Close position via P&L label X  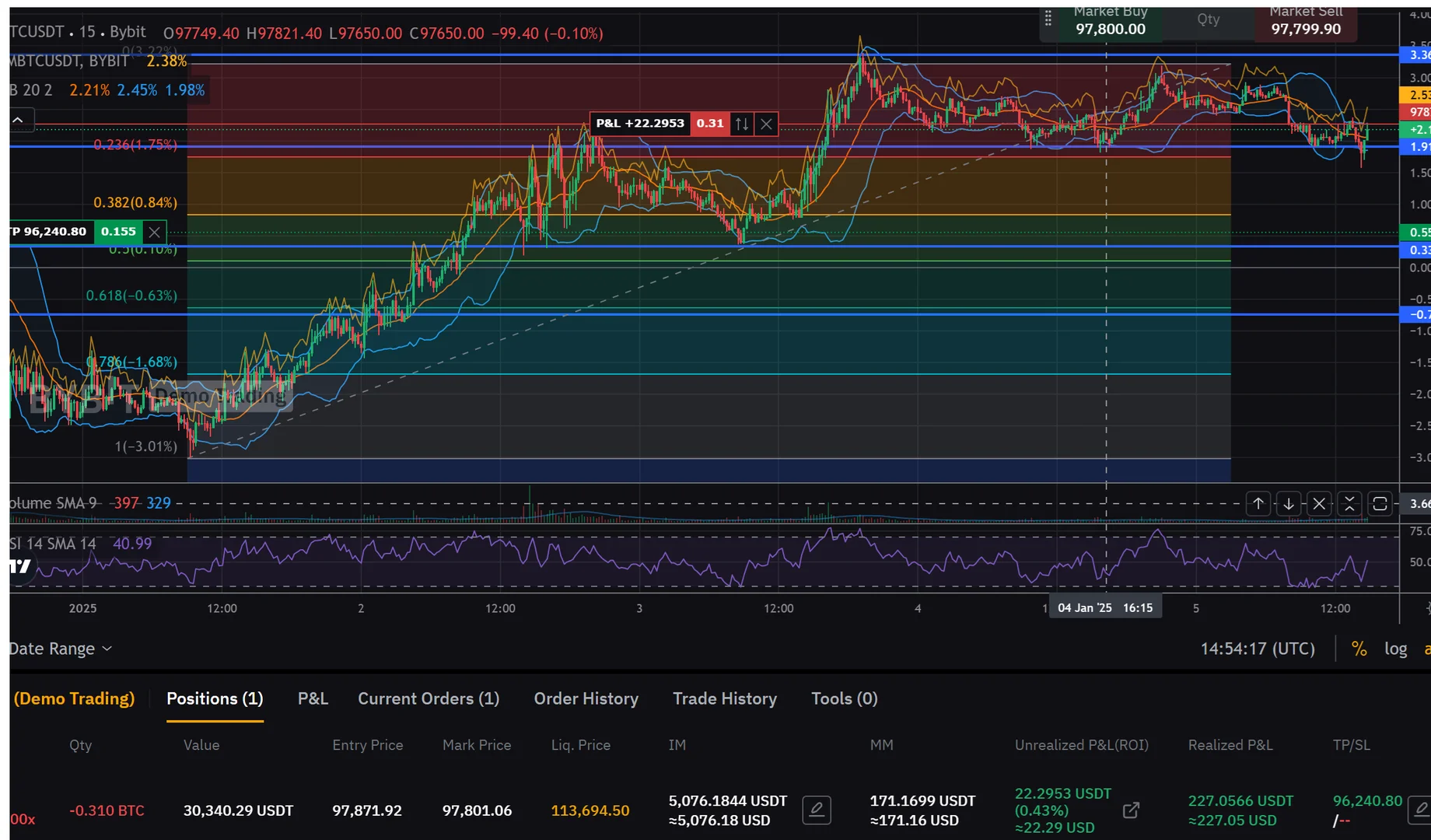(x=766, y=124)
